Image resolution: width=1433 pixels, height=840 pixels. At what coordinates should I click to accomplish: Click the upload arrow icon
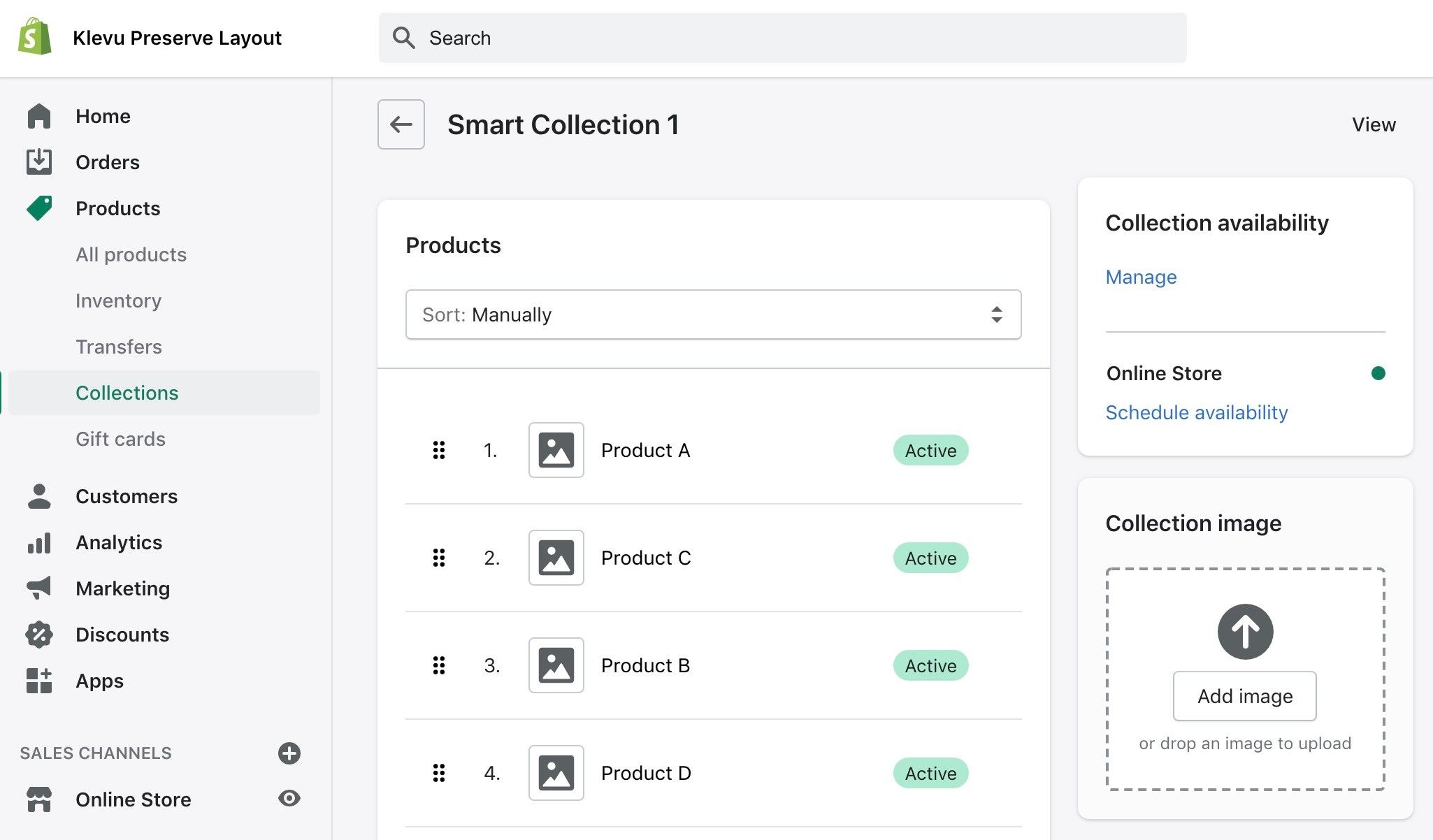pyautogui.click(x=1244, y=631)
